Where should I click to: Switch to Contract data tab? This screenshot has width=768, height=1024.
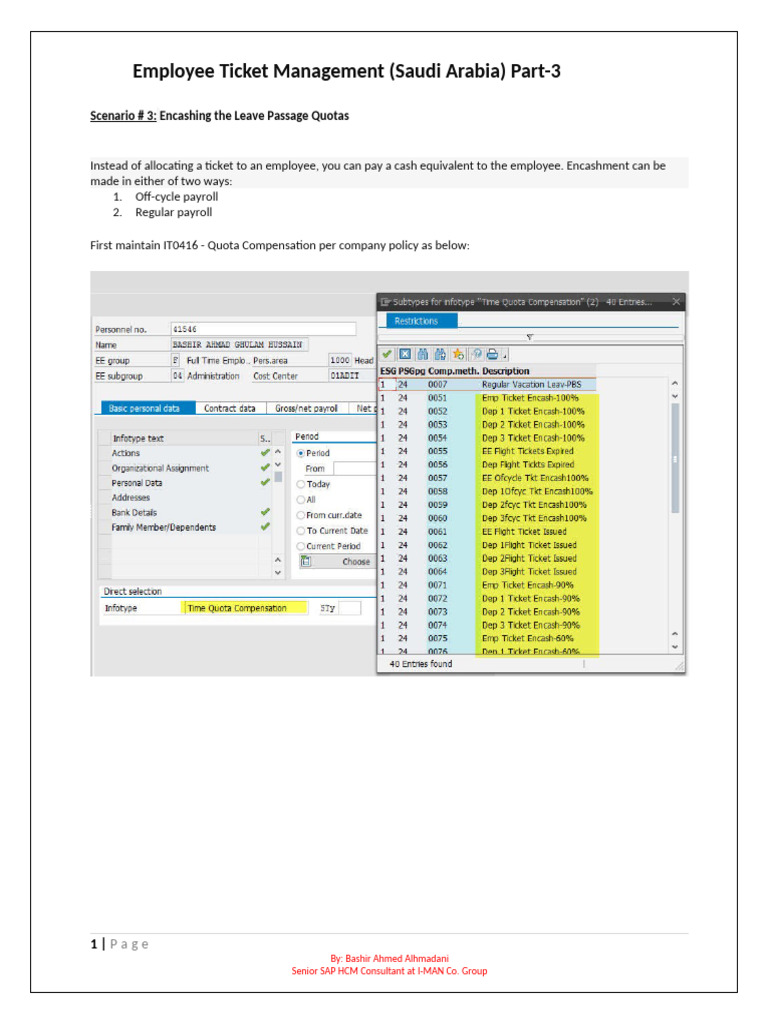229,408
